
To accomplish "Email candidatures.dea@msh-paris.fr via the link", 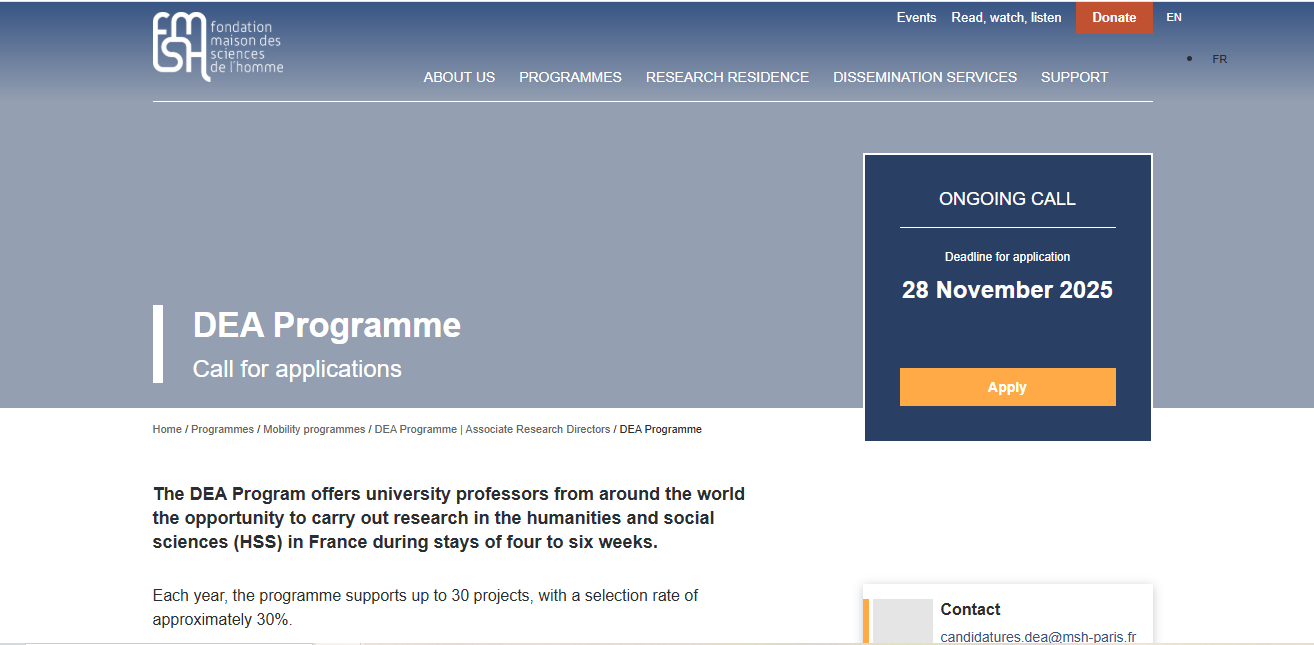I will (x=1037, y=636).
